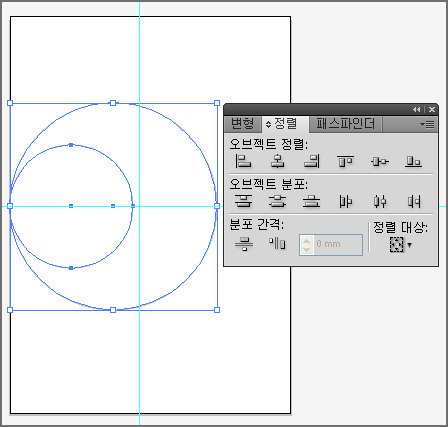The height and width of the screenshot is (427, 448).
Task: Align selected objects to horizontal right
Action: click(x=312, y=161)
